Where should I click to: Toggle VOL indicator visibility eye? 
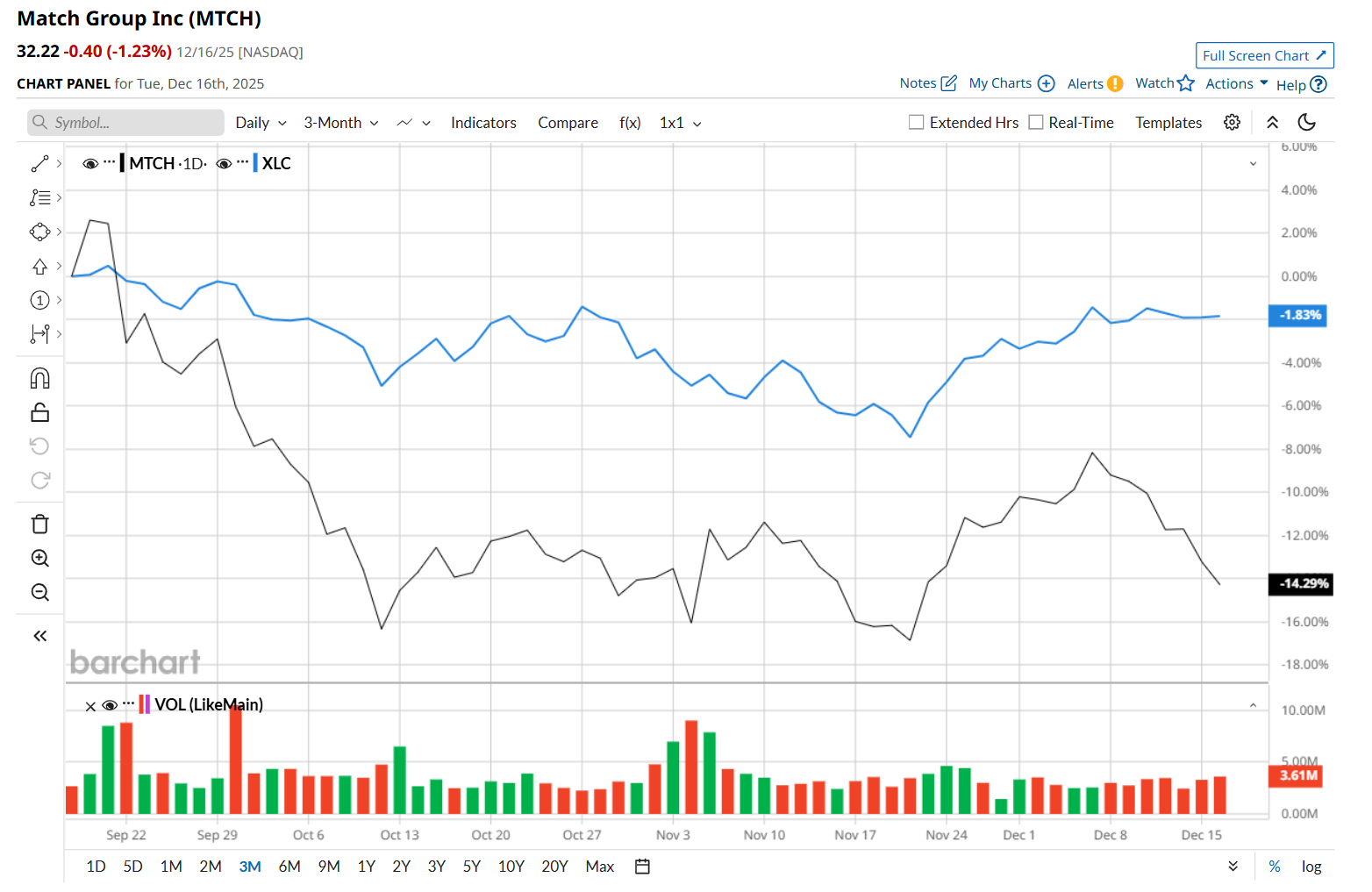coord(110,705)
